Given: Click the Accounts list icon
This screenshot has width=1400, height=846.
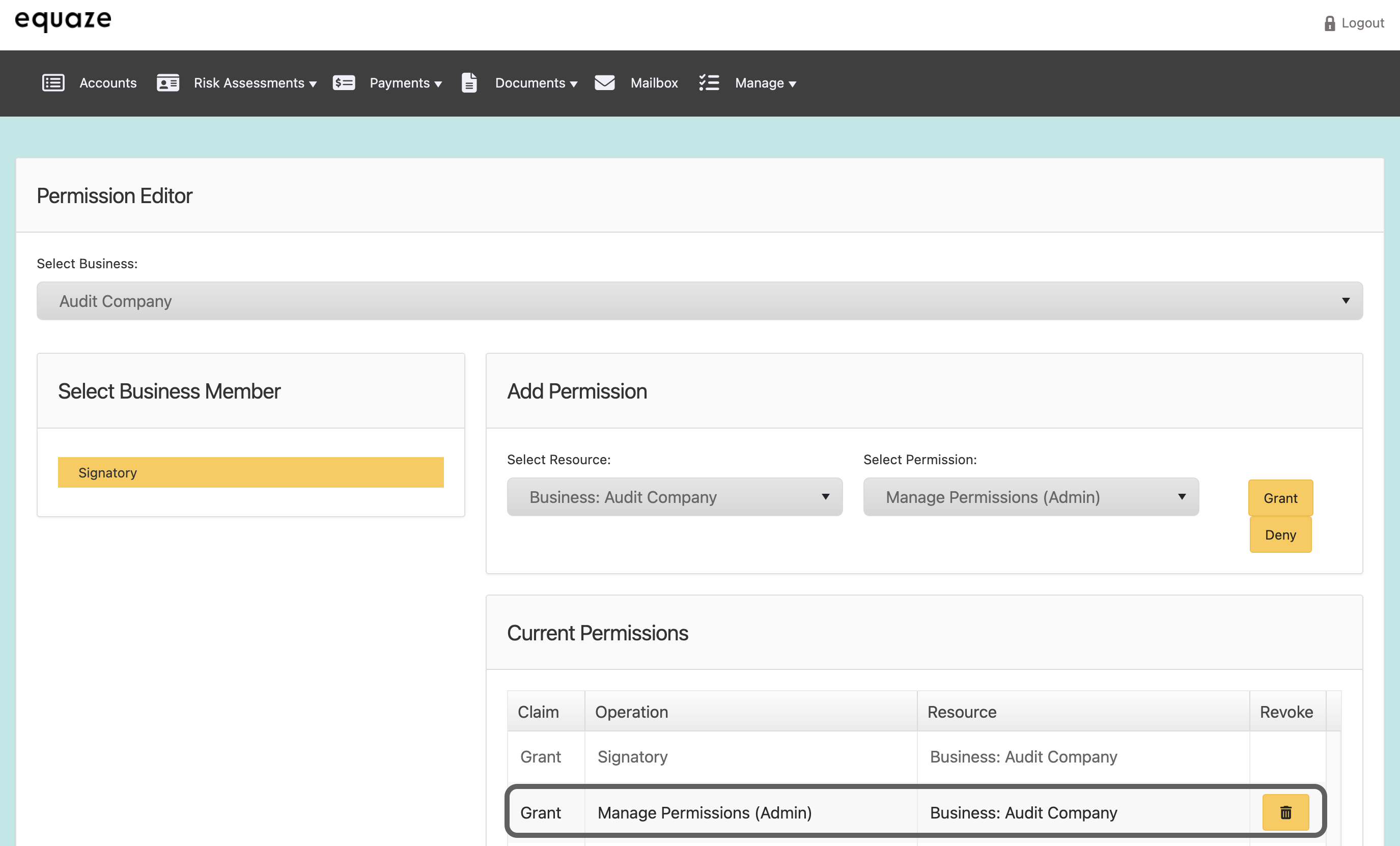Looking at the screenshot, I should 53,83.
